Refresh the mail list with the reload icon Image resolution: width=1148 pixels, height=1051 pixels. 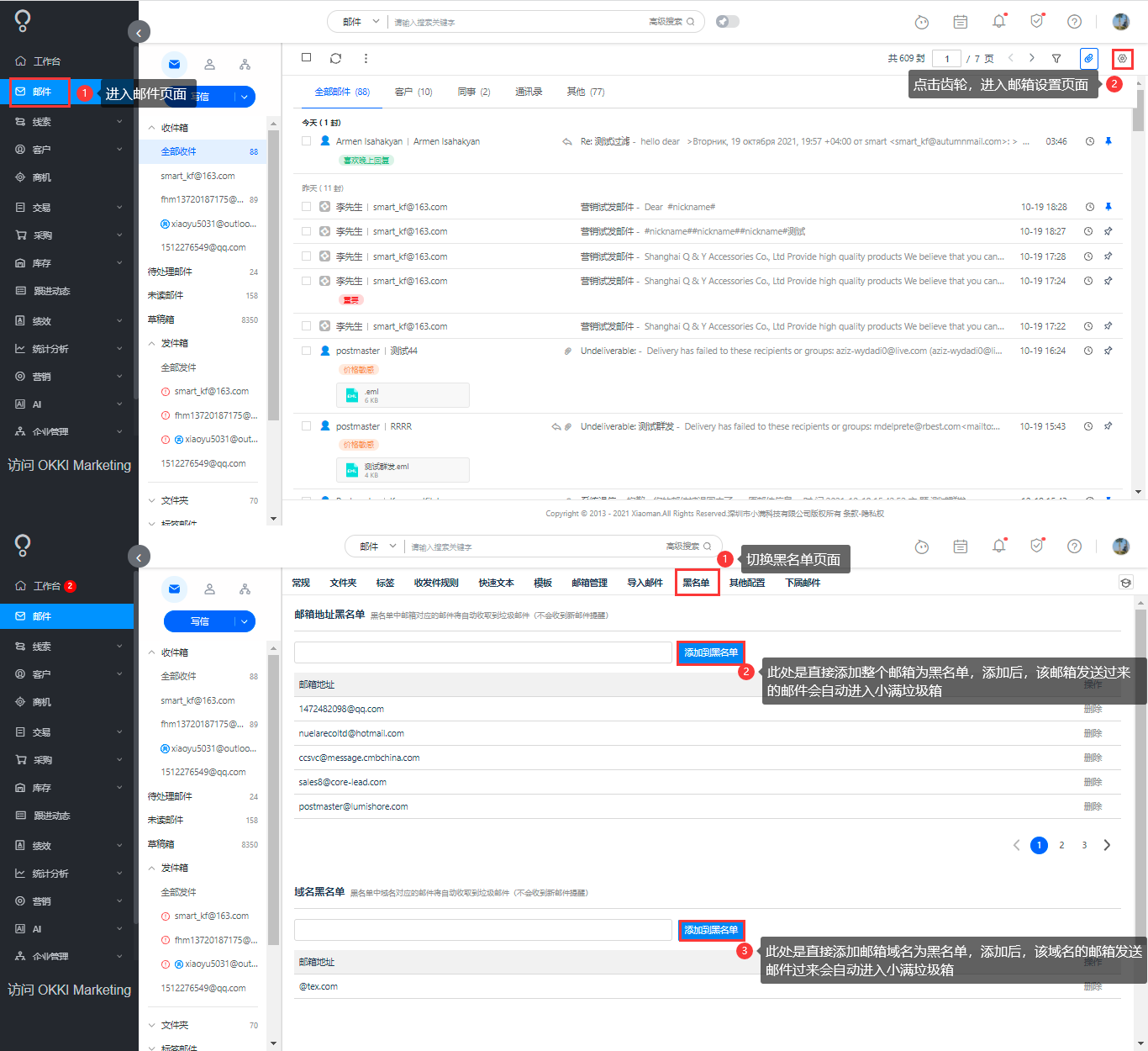click(335, 58)
